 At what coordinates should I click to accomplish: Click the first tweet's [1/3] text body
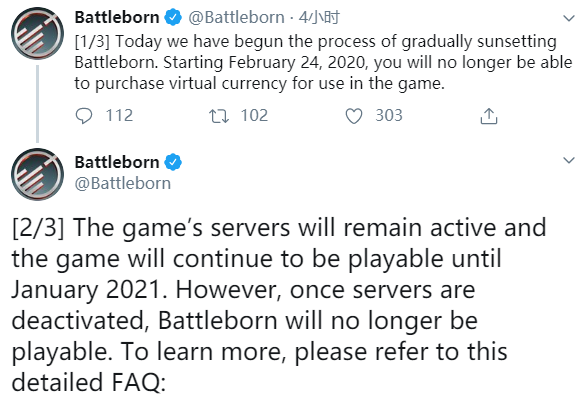323,63
